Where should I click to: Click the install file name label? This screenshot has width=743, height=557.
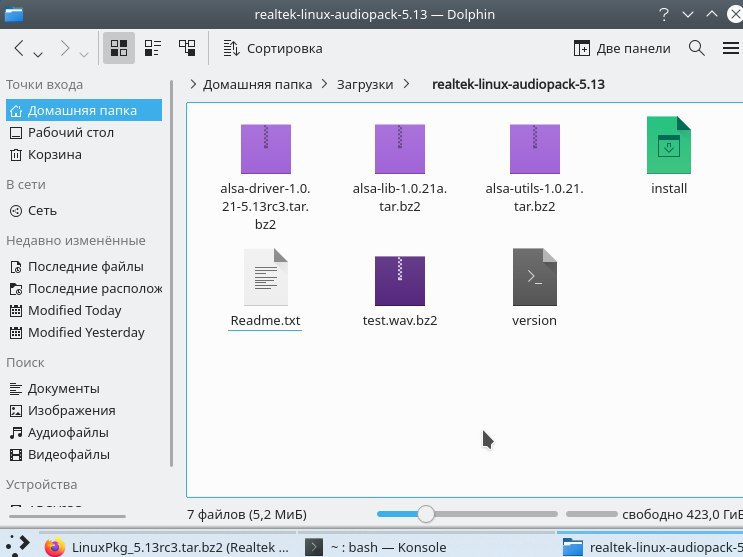(669, 188)
